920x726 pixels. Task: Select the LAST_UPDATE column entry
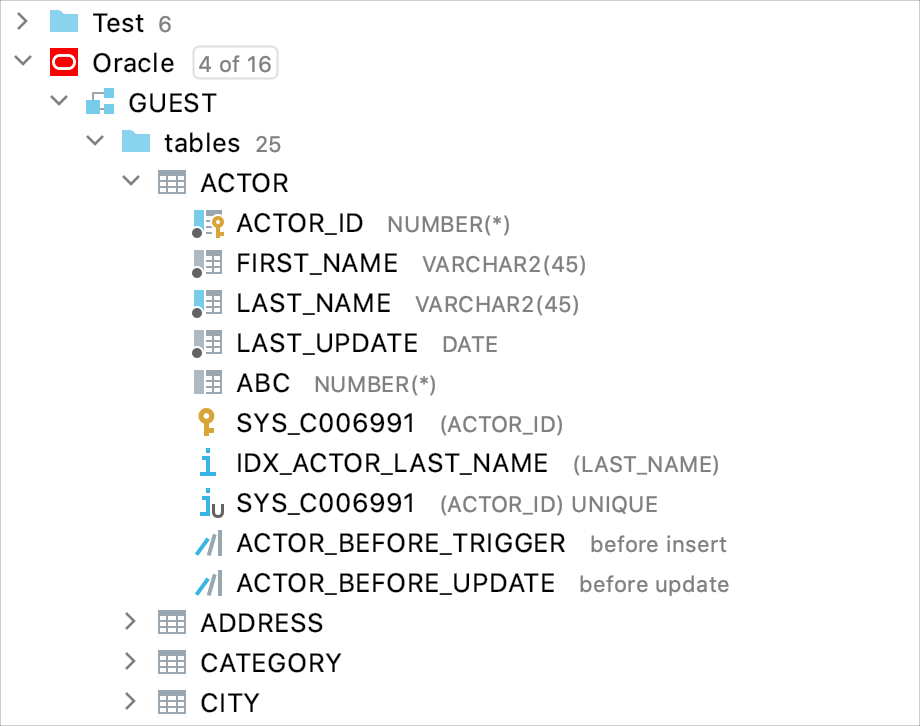tap(326, 342)
